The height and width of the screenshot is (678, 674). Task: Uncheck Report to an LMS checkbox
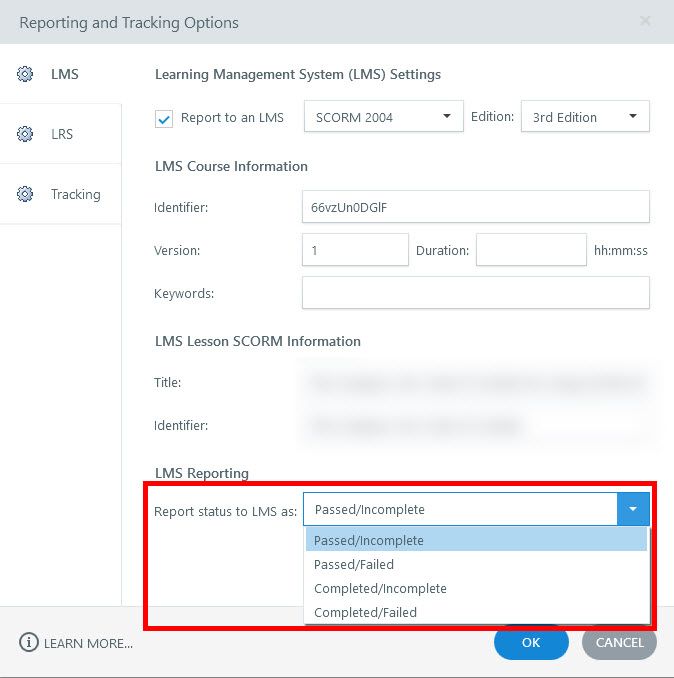point(164,118)
